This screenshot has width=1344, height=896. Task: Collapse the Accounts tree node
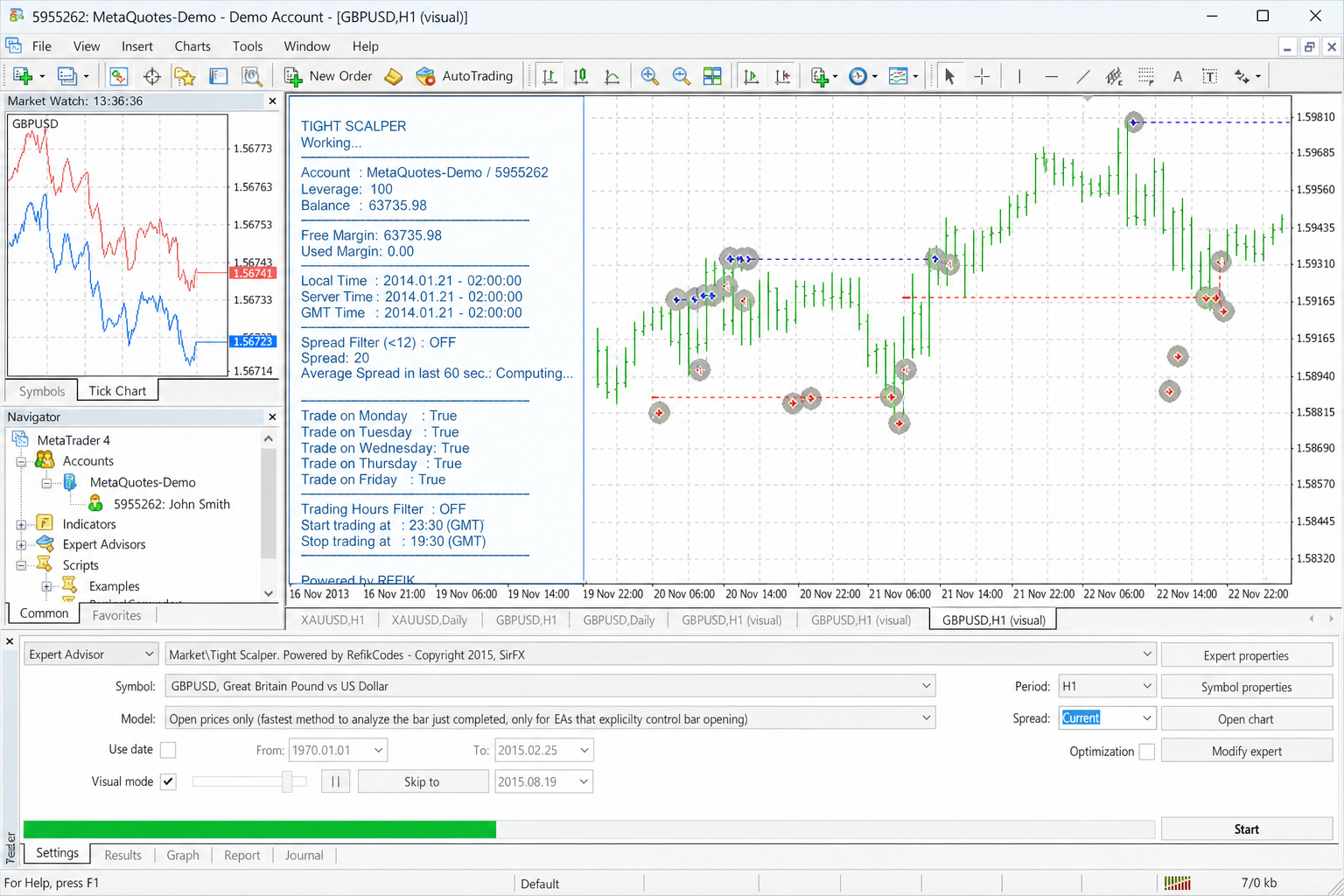(x=21, y=461)
